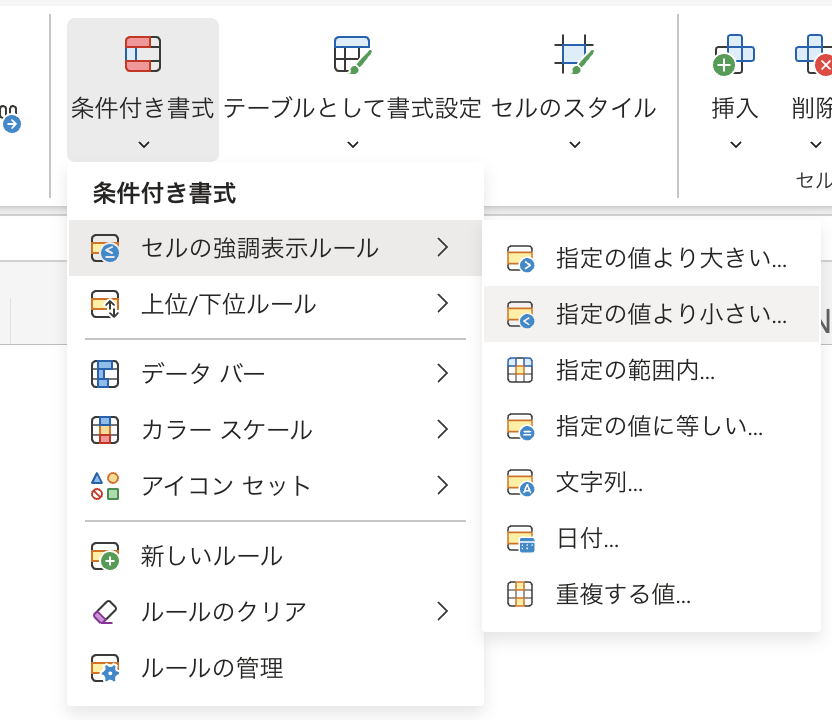Select 指定の値より大きい... rule
The image size is (832, 720).
(671, 259)
